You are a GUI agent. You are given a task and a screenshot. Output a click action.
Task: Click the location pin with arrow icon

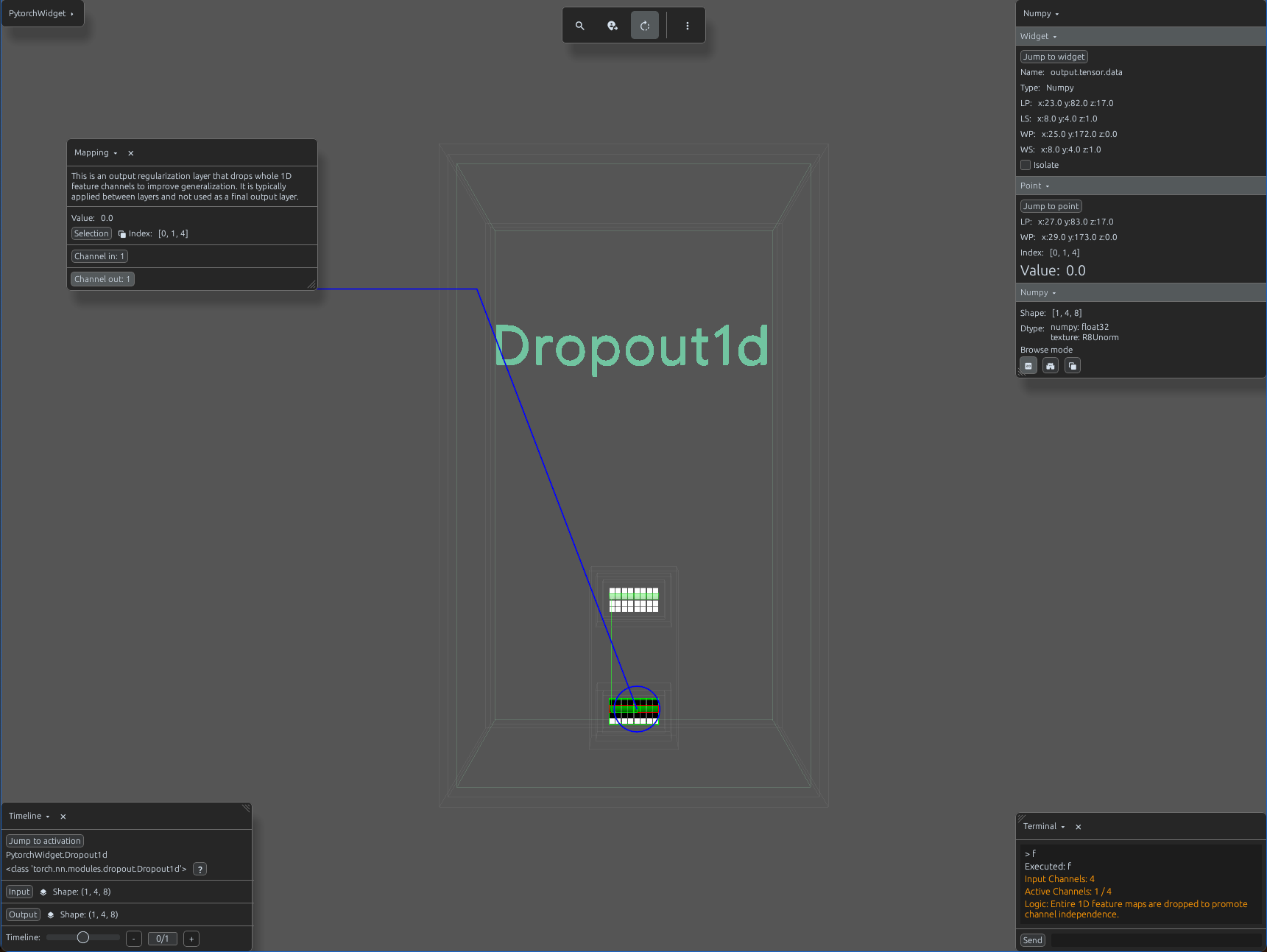pyautogui.click(x=613, y=26)
